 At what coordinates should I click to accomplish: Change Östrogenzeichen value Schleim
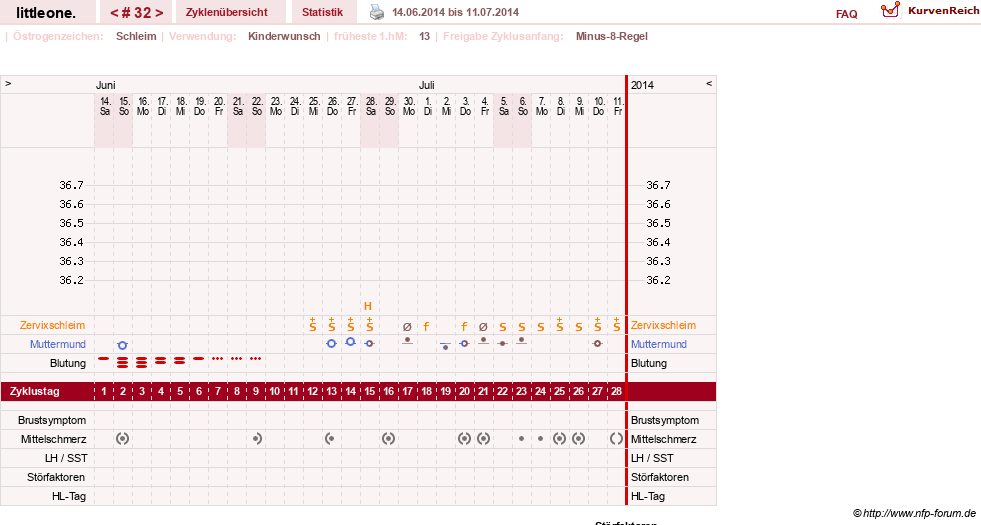[x=136, y=36]
